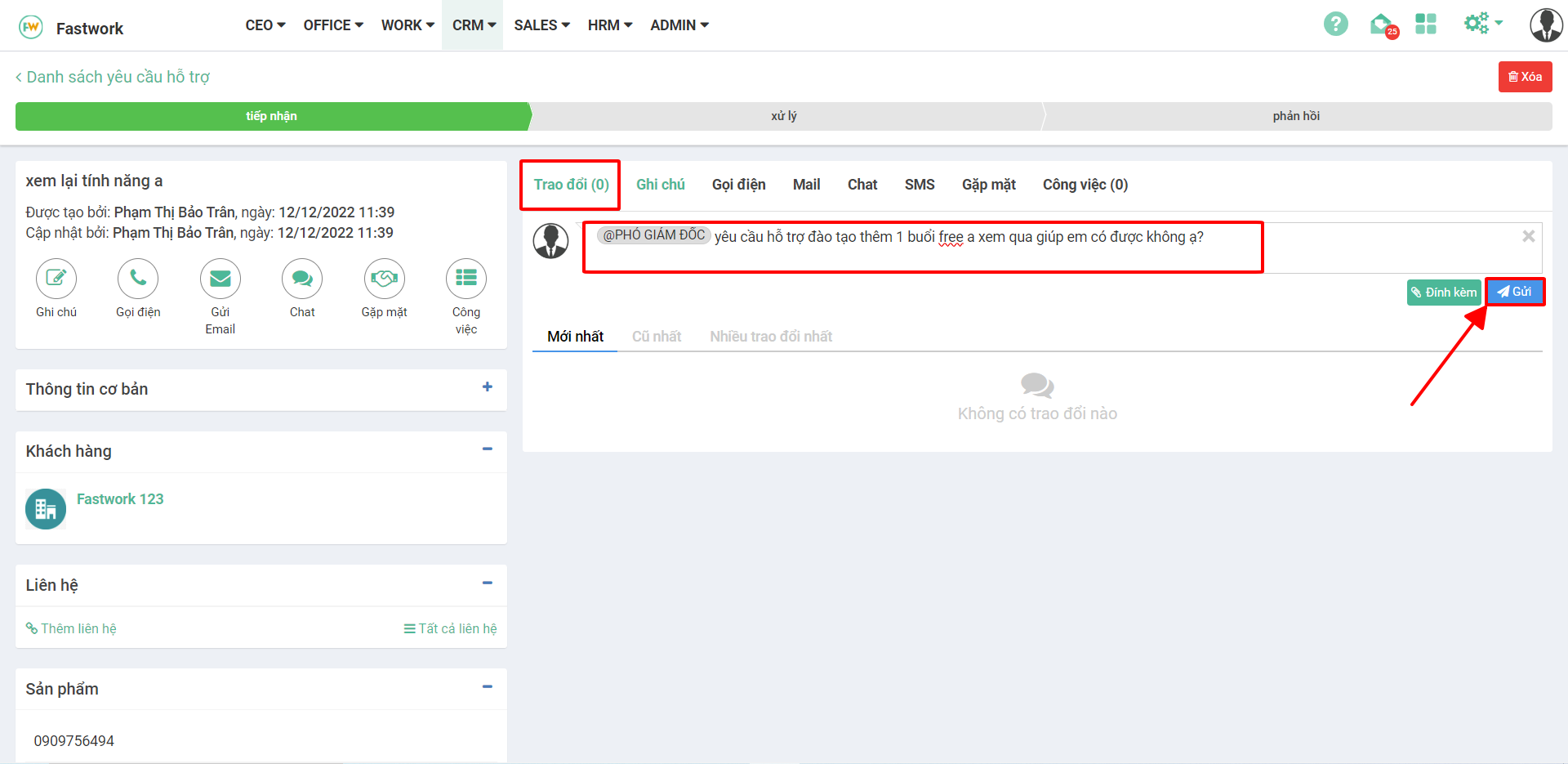Sort exchanges by Cũ nhất

point(656,337)
